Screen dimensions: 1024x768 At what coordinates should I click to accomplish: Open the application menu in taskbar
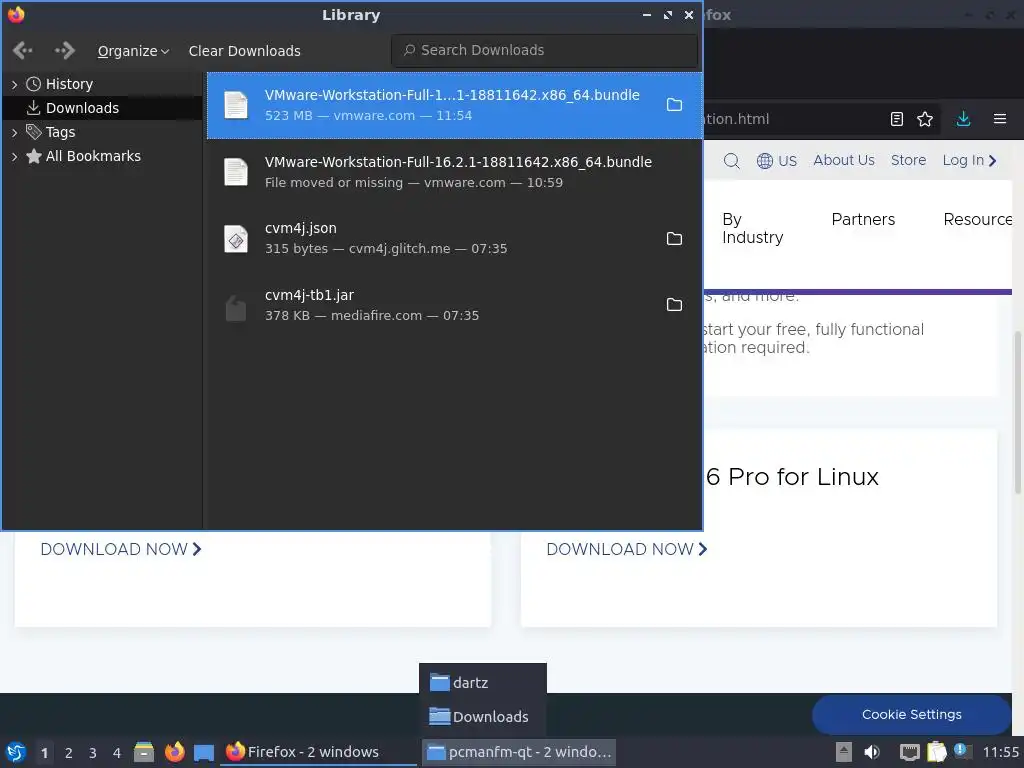(x=16, y=752)
